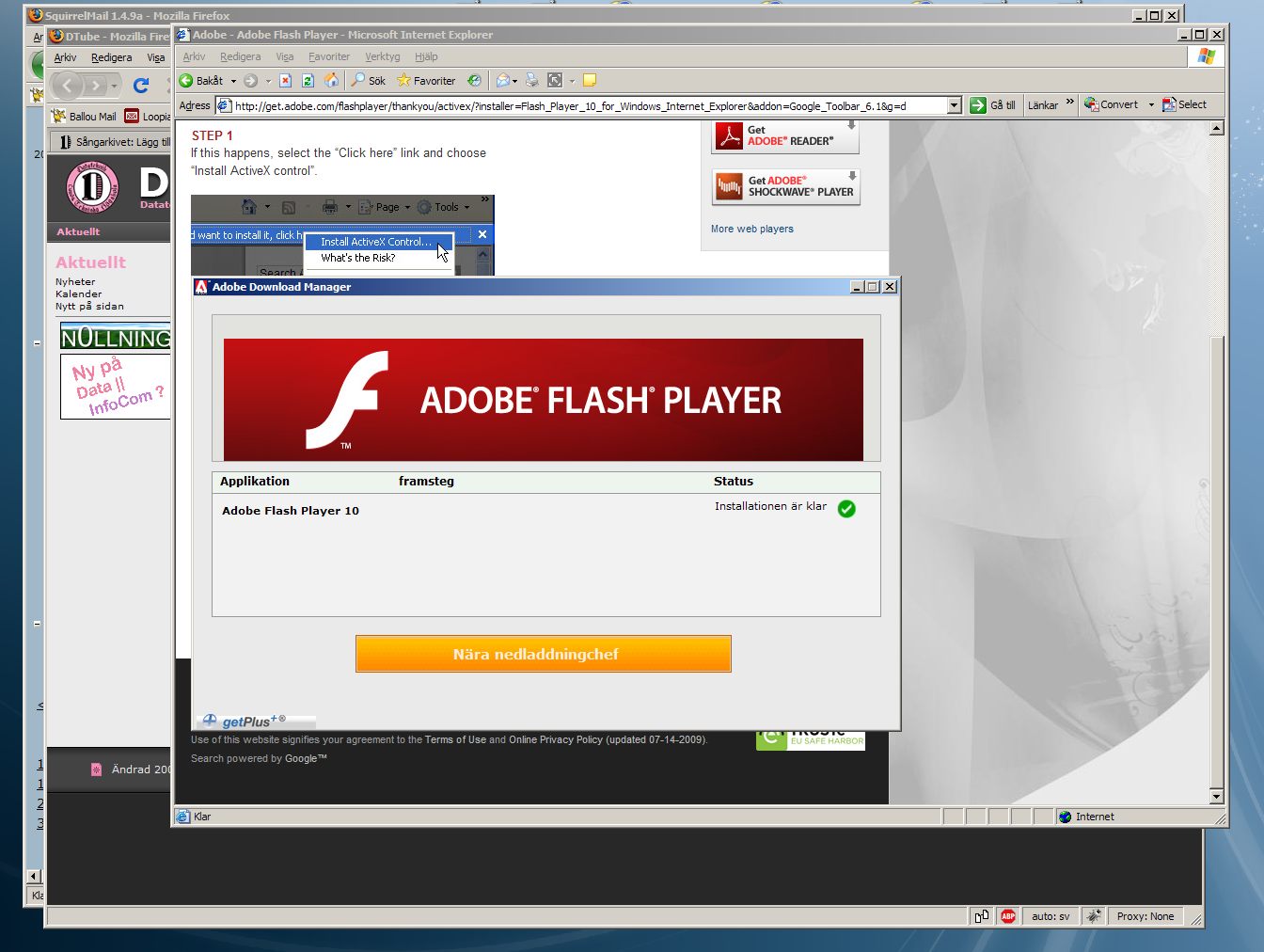Open the Redigera menu in DTube Firefox window
Image resolution: width=1264 pixels, height=952 pixels.
pyautogui.click(x=112, y=57)
